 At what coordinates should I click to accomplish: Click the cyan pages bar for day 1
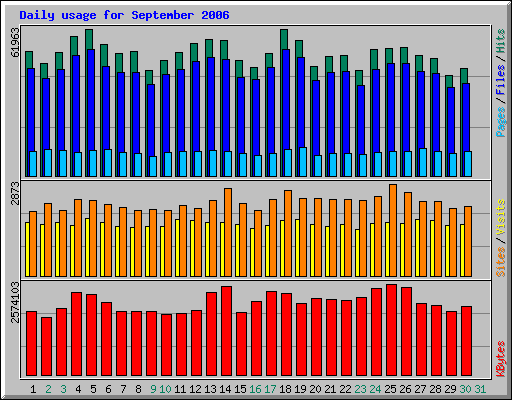[x=33, y=164]
